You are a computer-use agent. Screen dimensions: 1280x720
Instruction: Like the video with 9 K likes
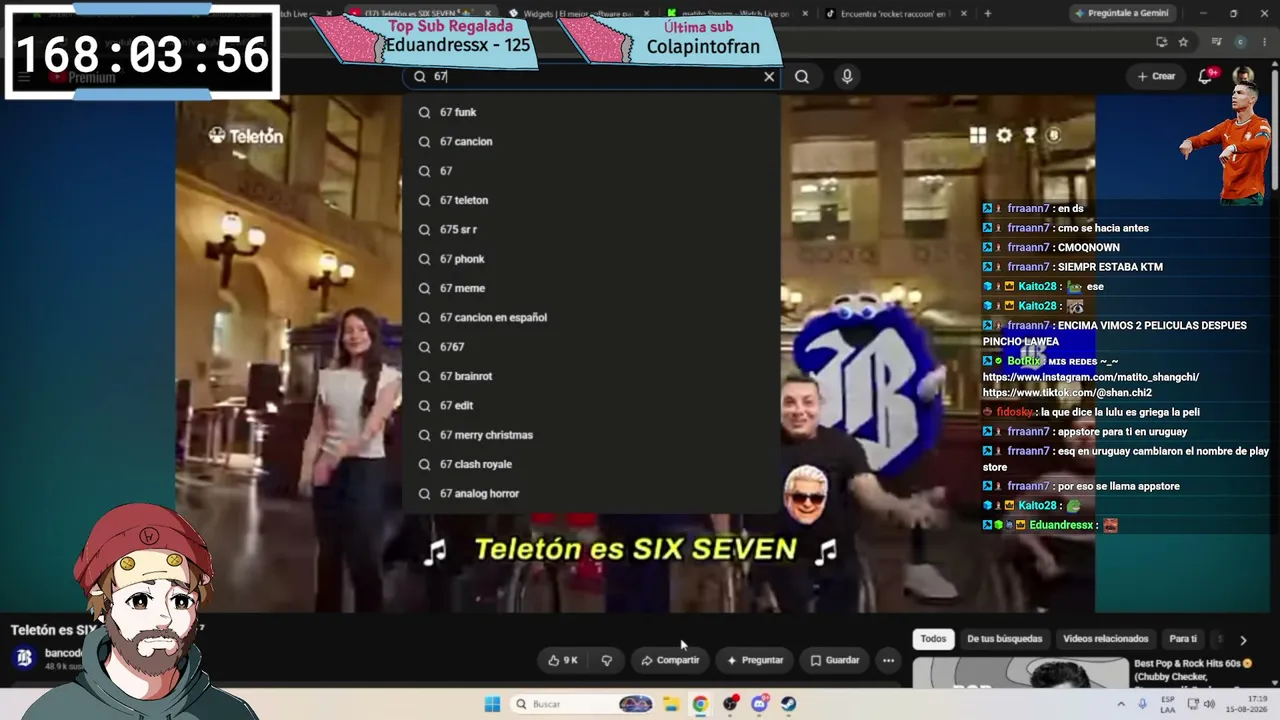coord(563,660)
